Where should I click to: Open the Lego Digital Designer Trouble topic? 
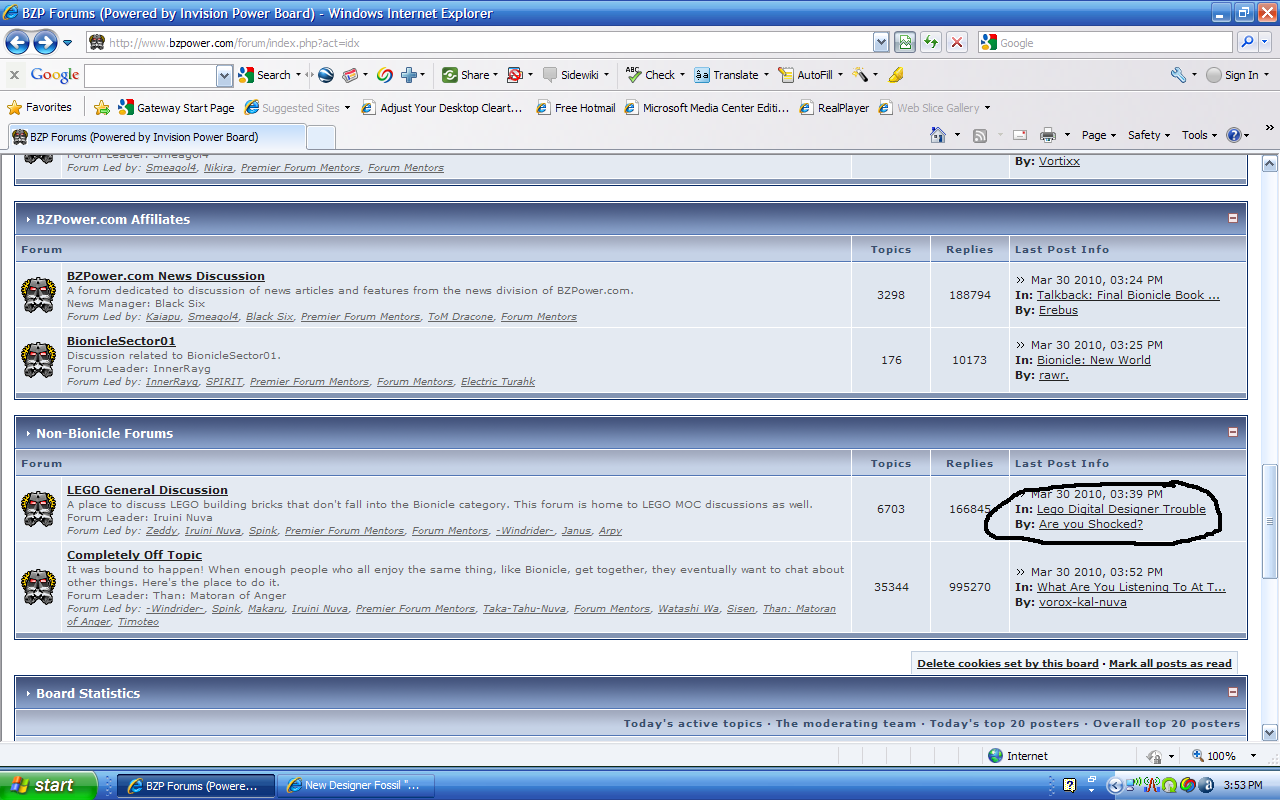pyautogui.click(x=1121, y=509)
